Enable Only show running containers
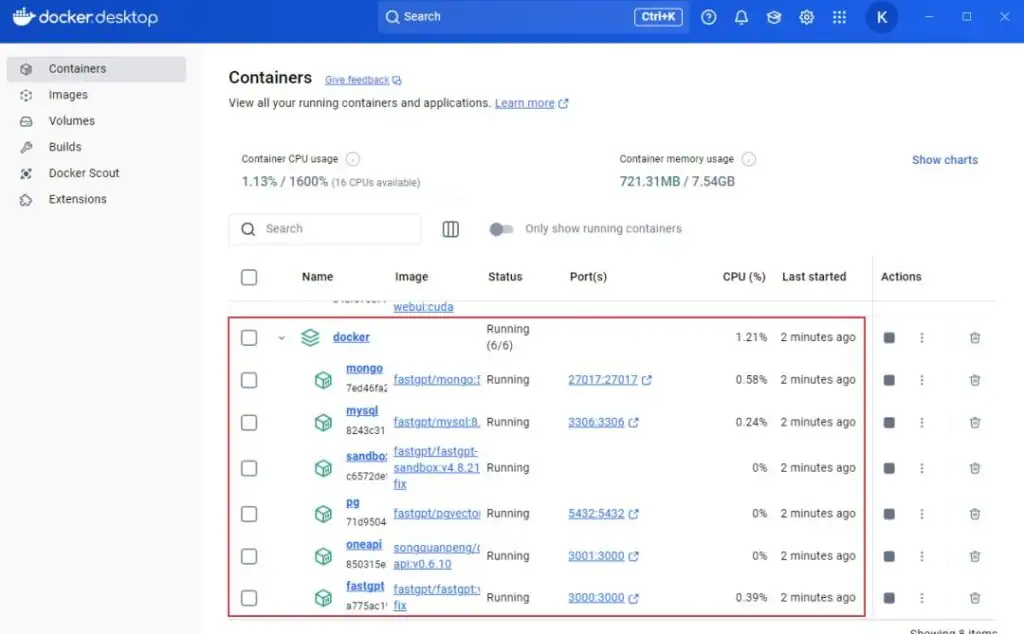Image resolution: width=1024 pixels, height=634 pixels. tap(501, 229)
